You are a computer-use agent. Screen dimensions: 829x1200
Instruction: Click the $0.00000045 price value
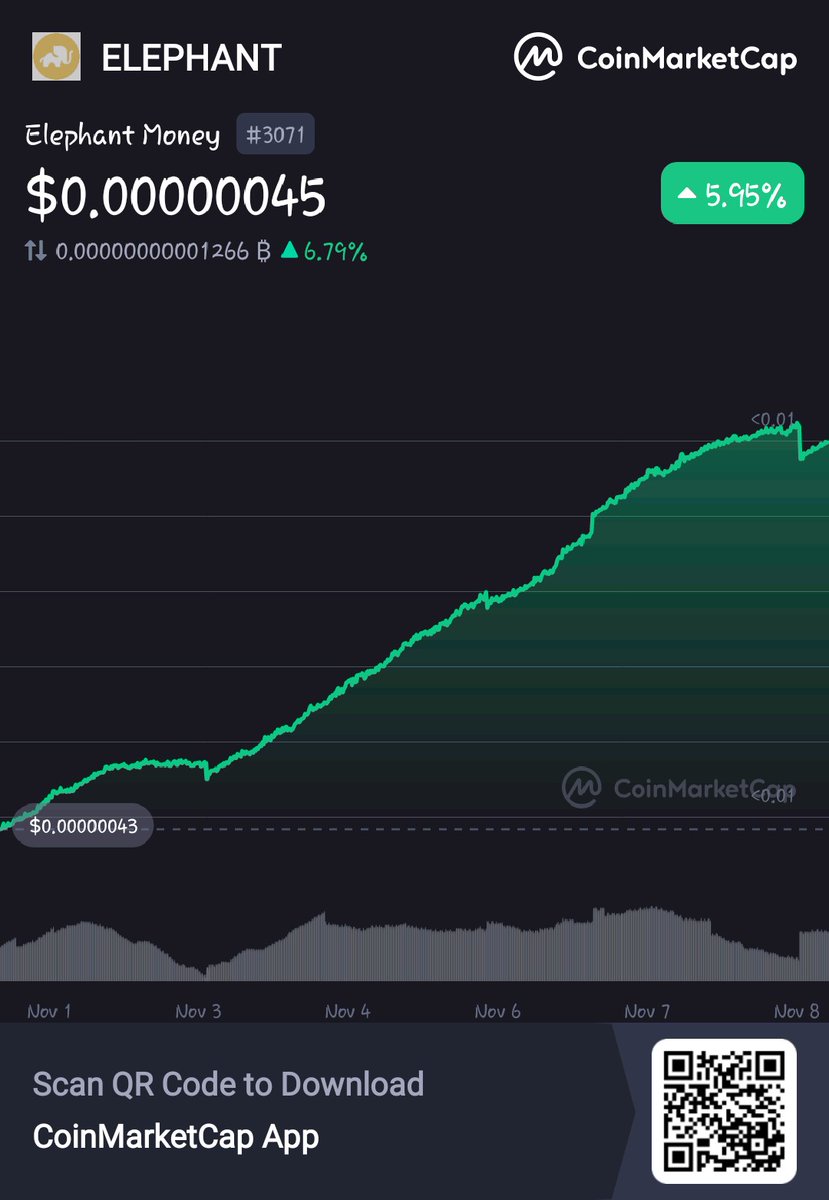pyautogui.click(x=176, y=195)
